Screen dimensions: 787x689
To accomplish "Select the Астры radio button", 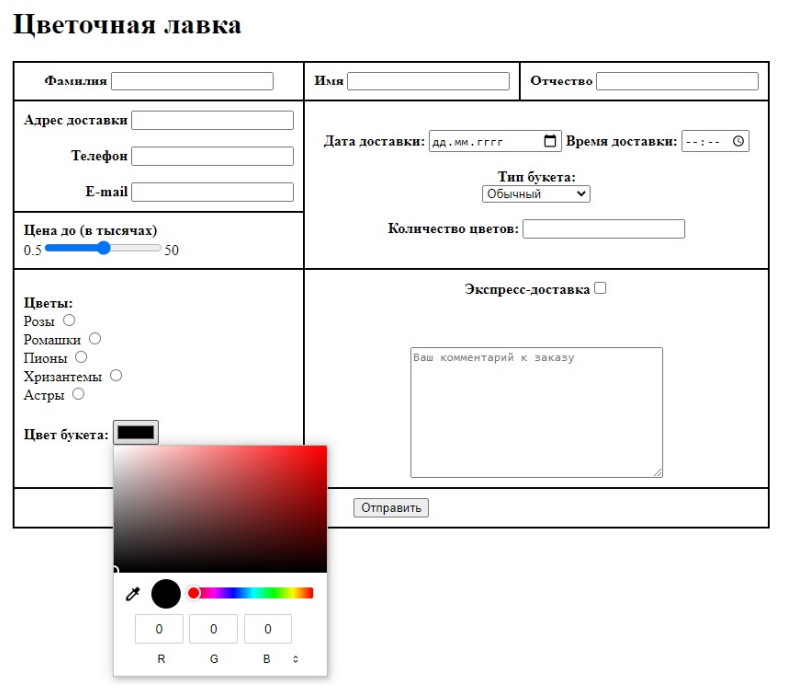I will point(78,394).
